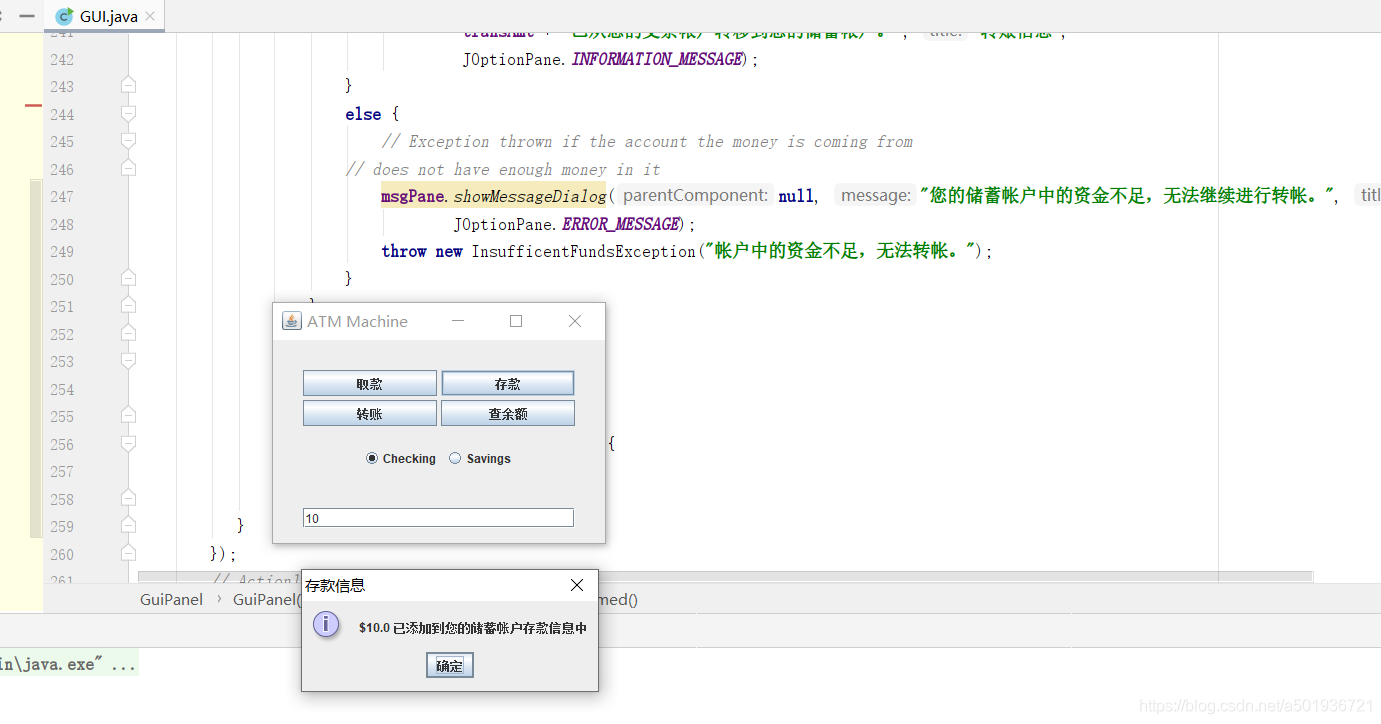Click the fold marker at line 251
Screen dimensions: 1381x724
pos(128,306)
